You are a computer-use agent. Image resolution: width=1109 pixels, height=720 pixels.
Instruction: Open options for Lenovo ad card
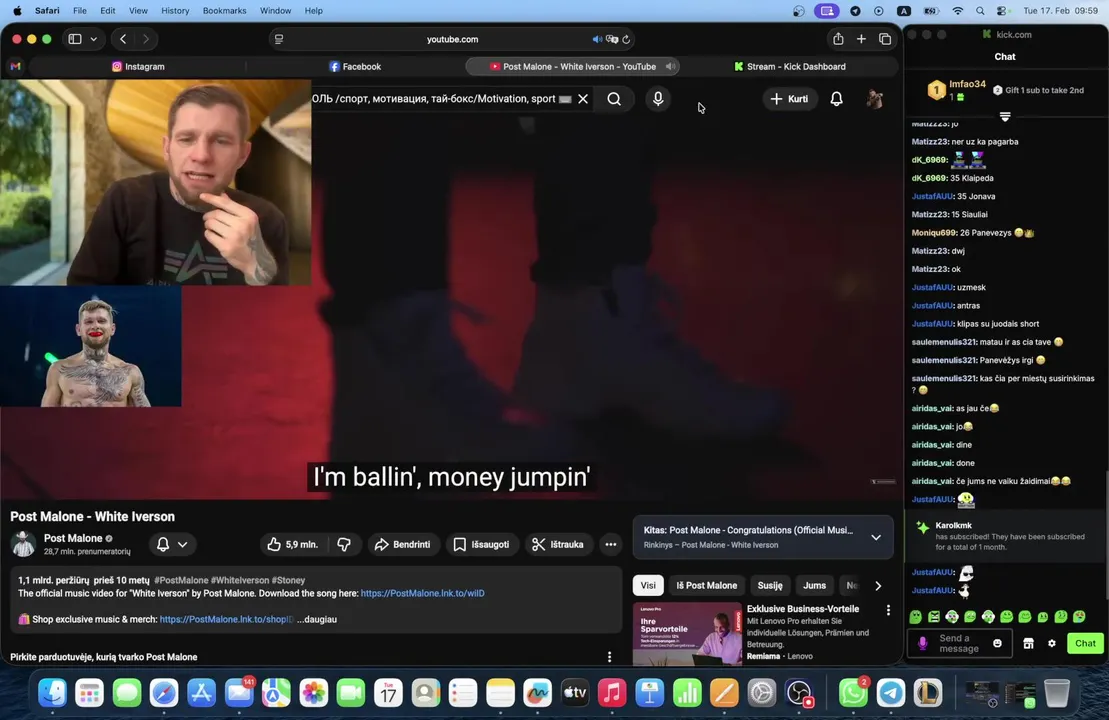(x=888, y=610)
